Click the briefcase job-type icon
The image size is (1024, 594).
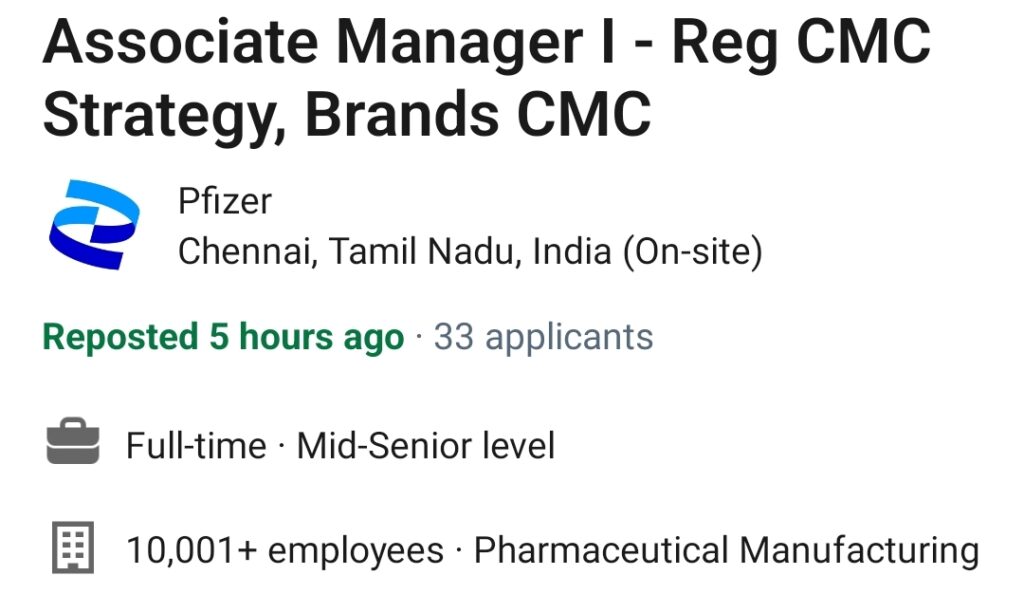pyautogui.click(x=73, y=441)
